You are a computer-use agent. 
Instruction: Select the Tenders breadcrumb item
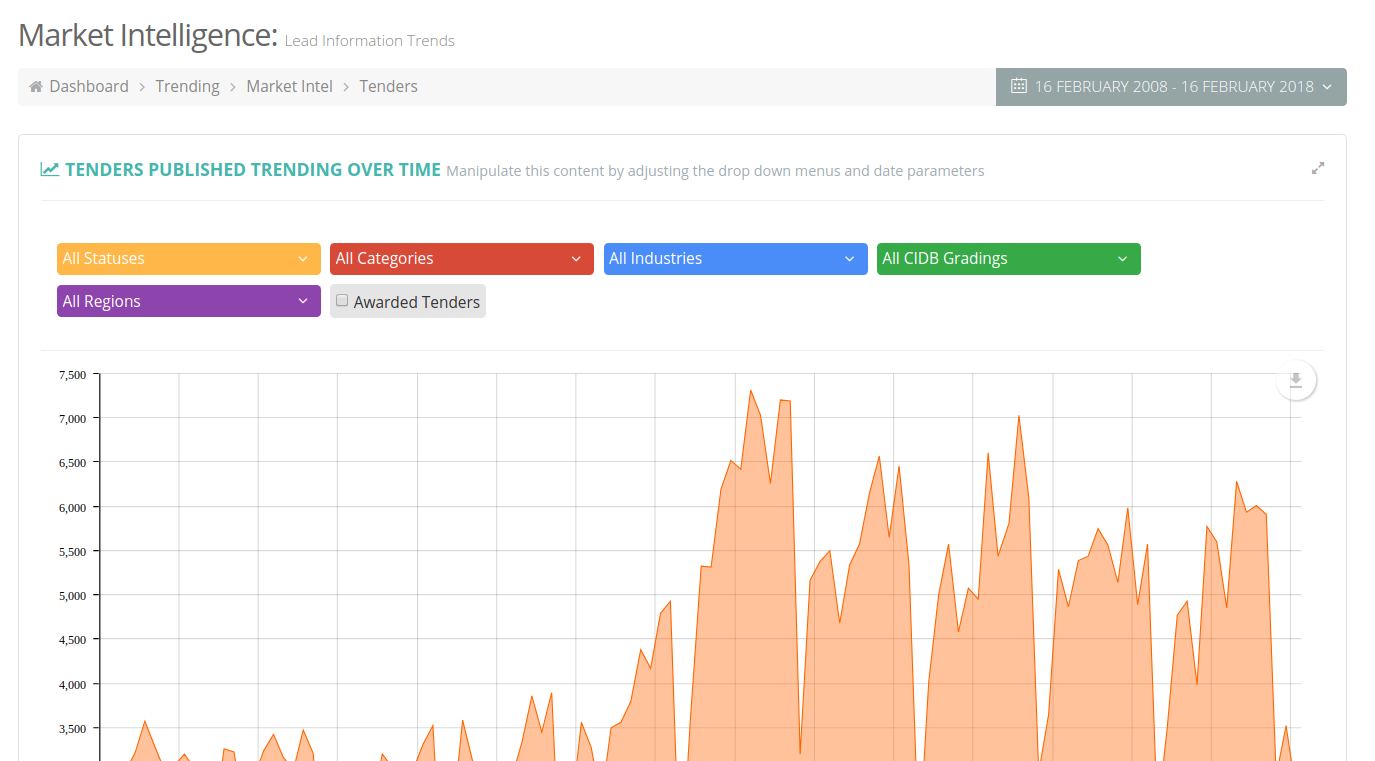point(389,86)
